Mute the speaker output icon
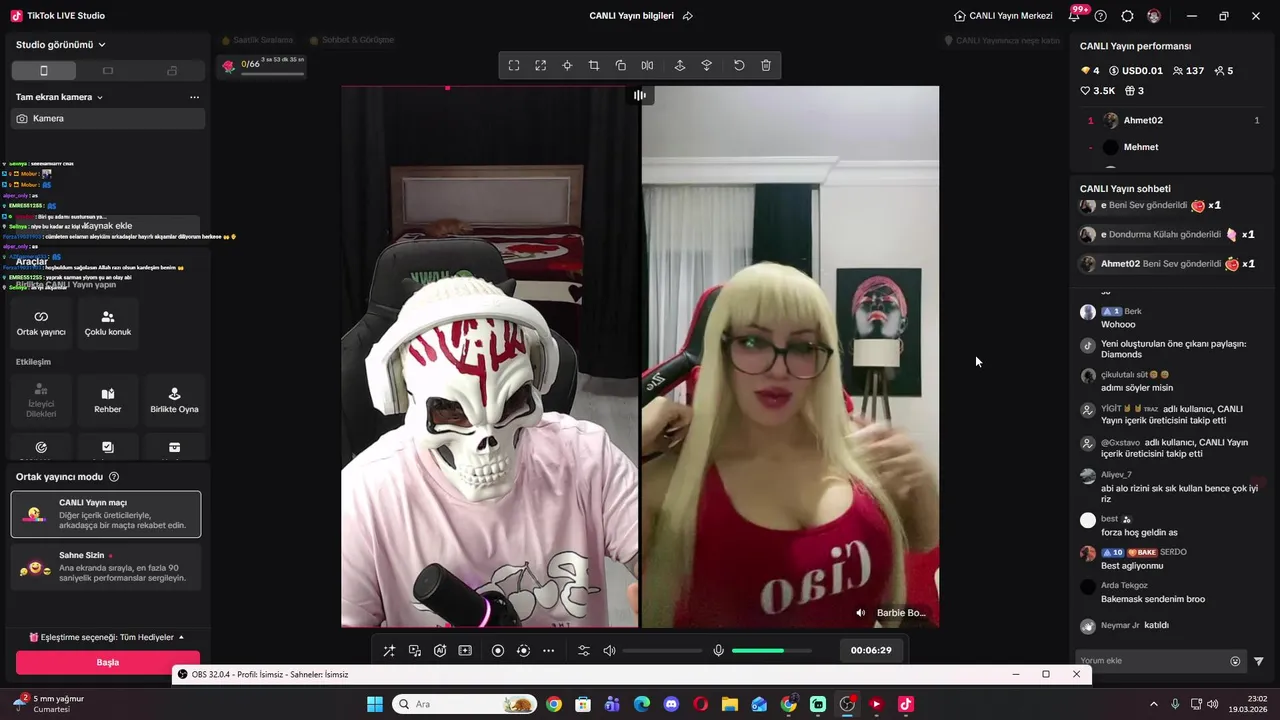This screenshot has height=720, width=1280. (x=609, y=650)
